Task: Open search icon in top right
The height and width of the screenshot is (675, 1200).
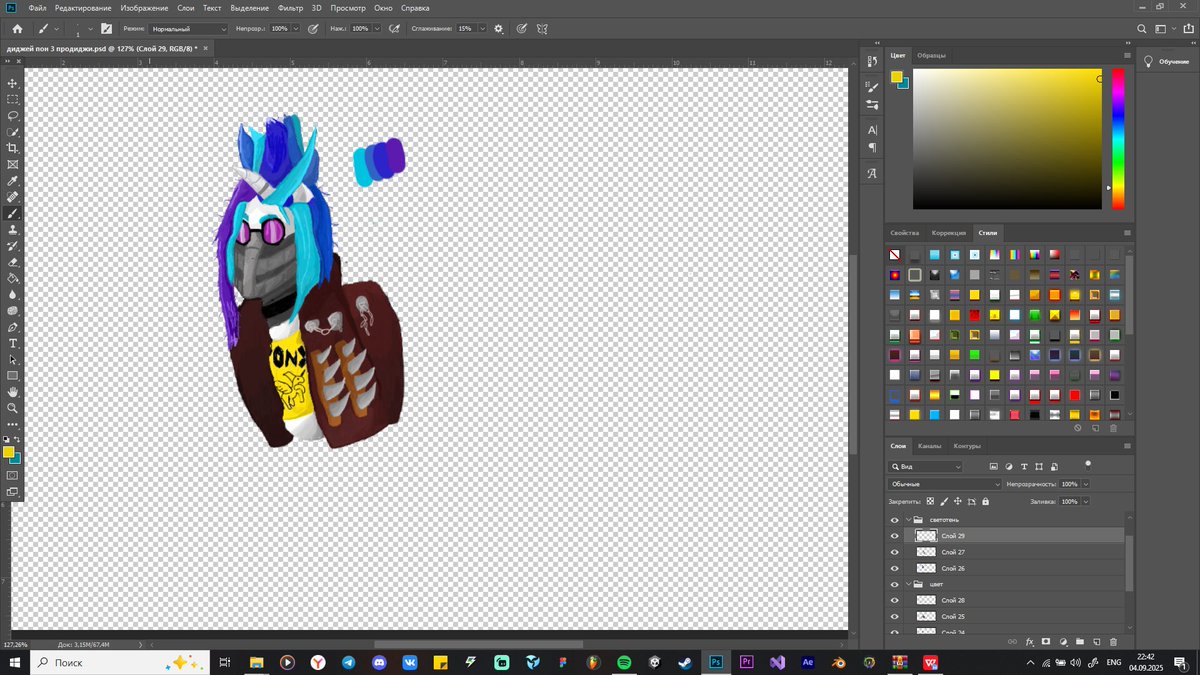Action: tap(1142, 29)
